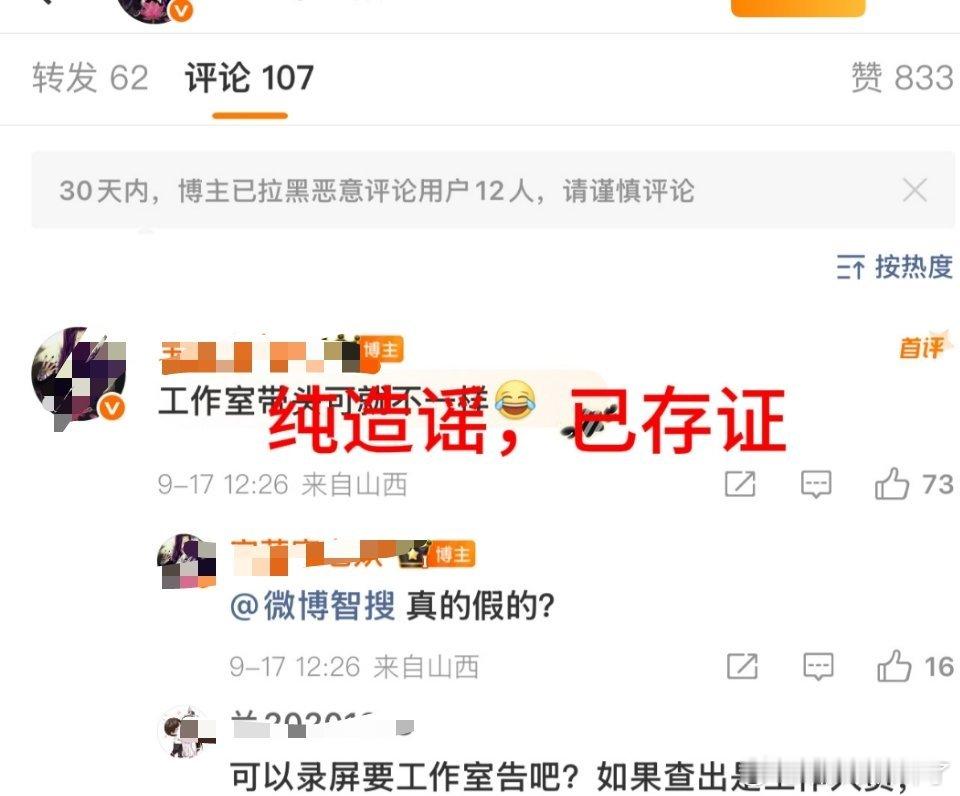Viewport: 960px width, 796px height.
Task: Dismiss the 30天内 blacklist warning banner
Action: coord(915,190)
